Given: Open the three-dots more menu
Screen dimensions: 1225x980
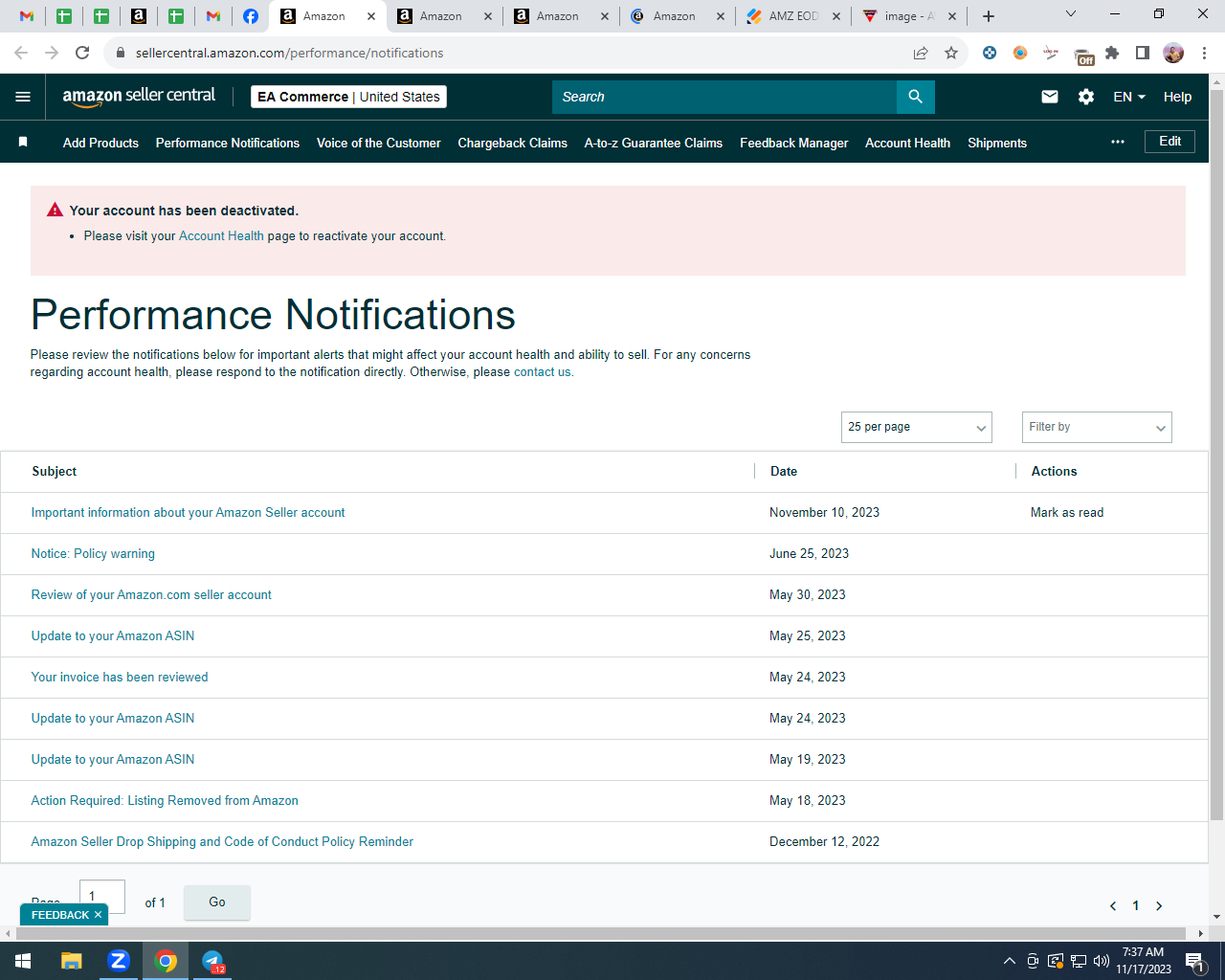Looking at the screenshot, I should click(x=1118, y=142).
